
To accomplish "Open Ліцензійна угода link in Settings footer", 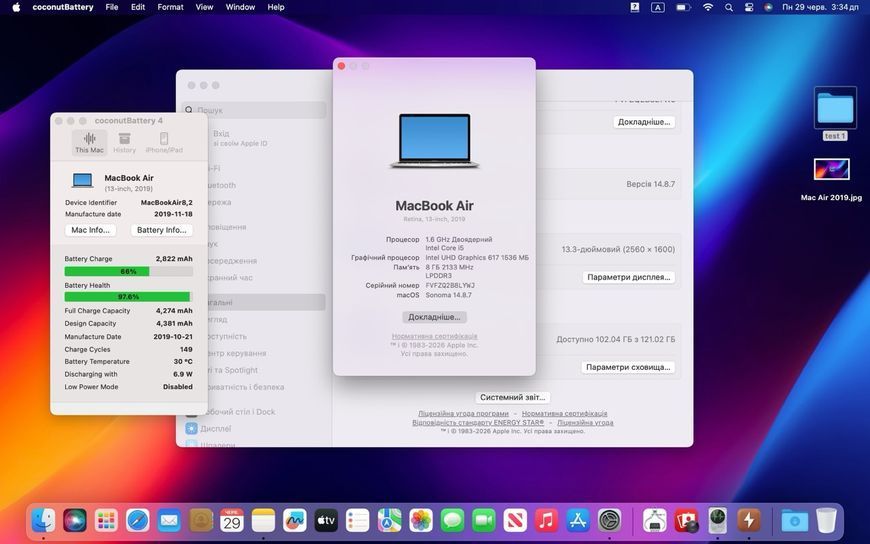I will click(585, 422).
